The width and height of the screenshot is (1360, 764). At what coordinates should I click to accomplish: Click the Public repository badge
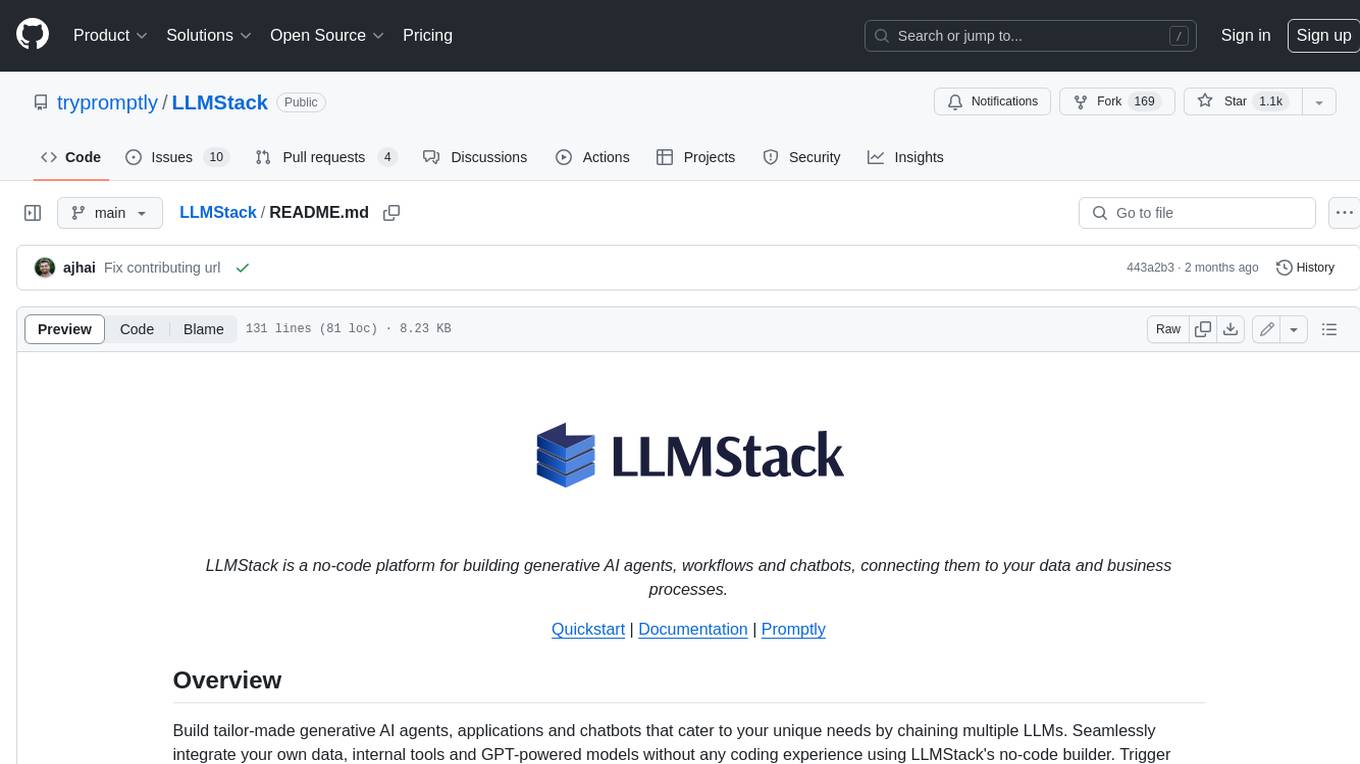pyautogui.click(x=301, y=102)
